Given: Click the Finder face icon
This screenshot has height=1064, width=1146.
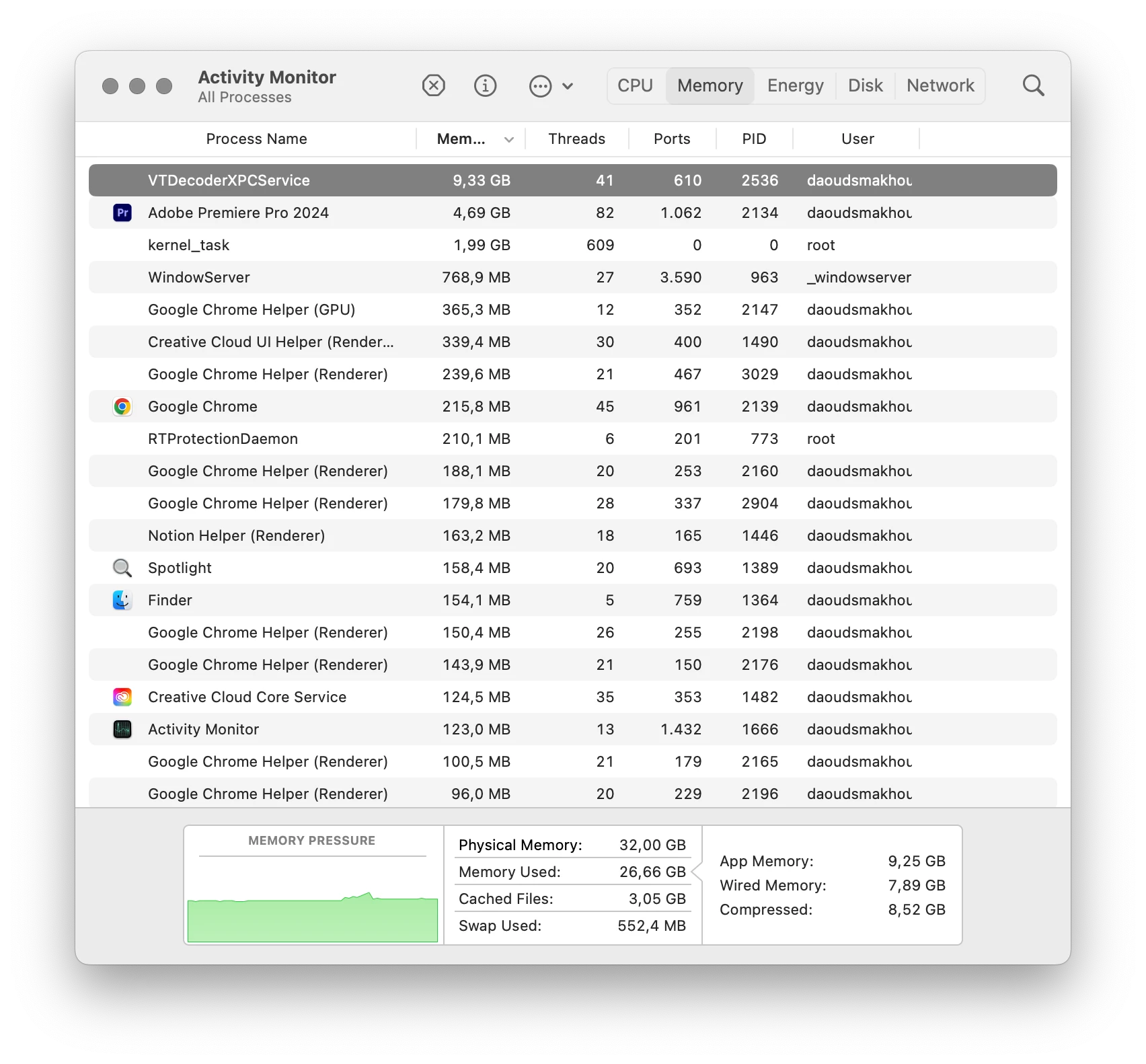Looking at the screenshot, I should click(122, 600).
